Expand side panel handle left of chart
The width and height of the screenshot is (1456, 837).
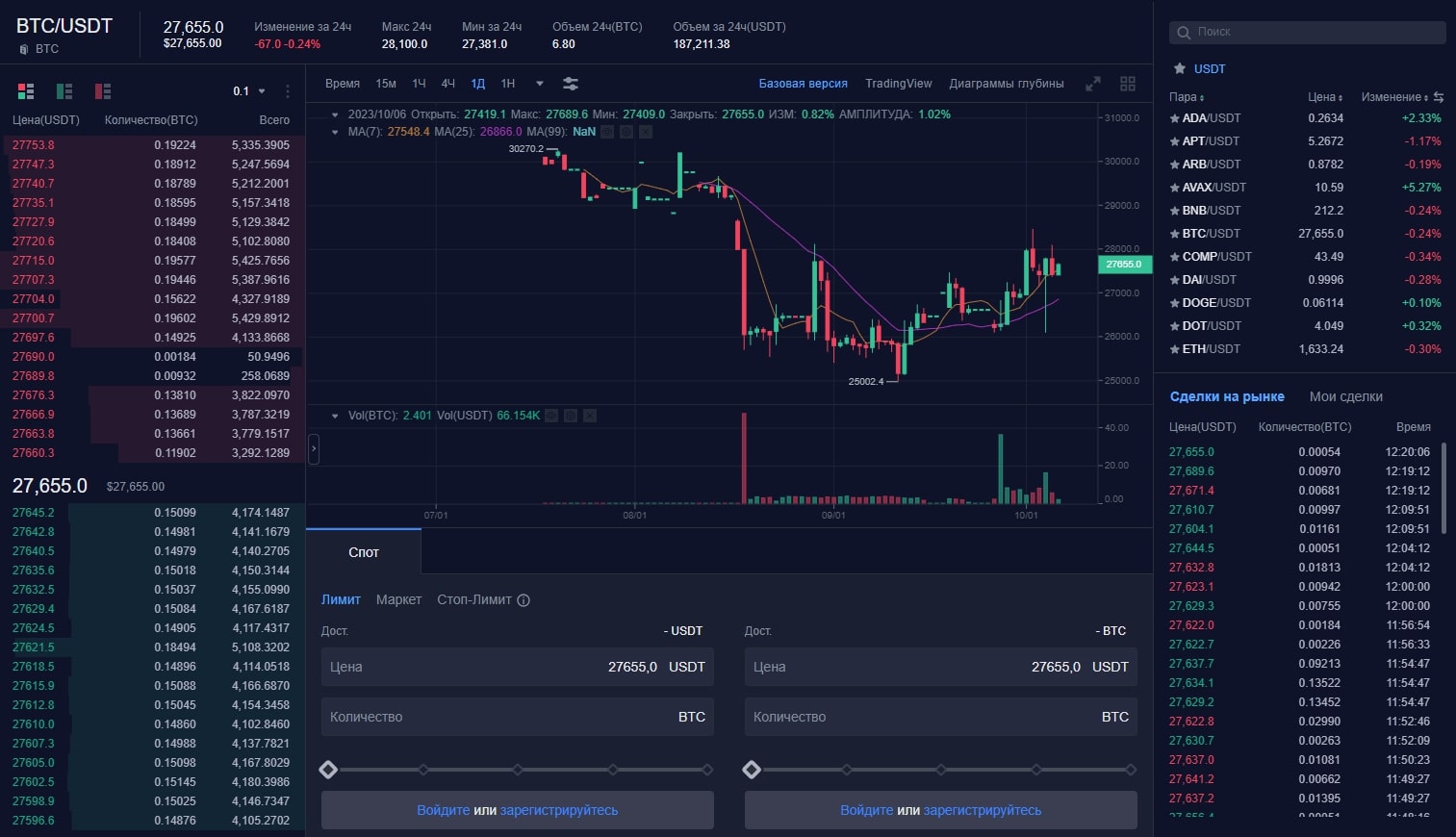pyautogui.click(x=313, y=449)
